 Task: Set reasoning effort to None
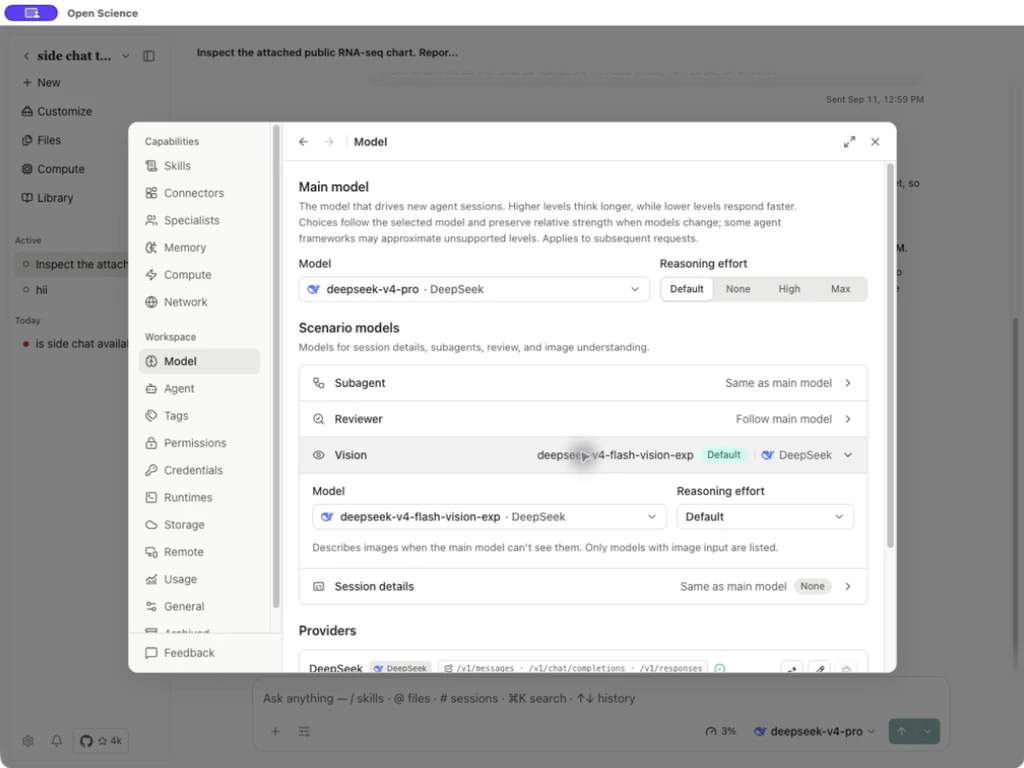click(x=738, y=289)
